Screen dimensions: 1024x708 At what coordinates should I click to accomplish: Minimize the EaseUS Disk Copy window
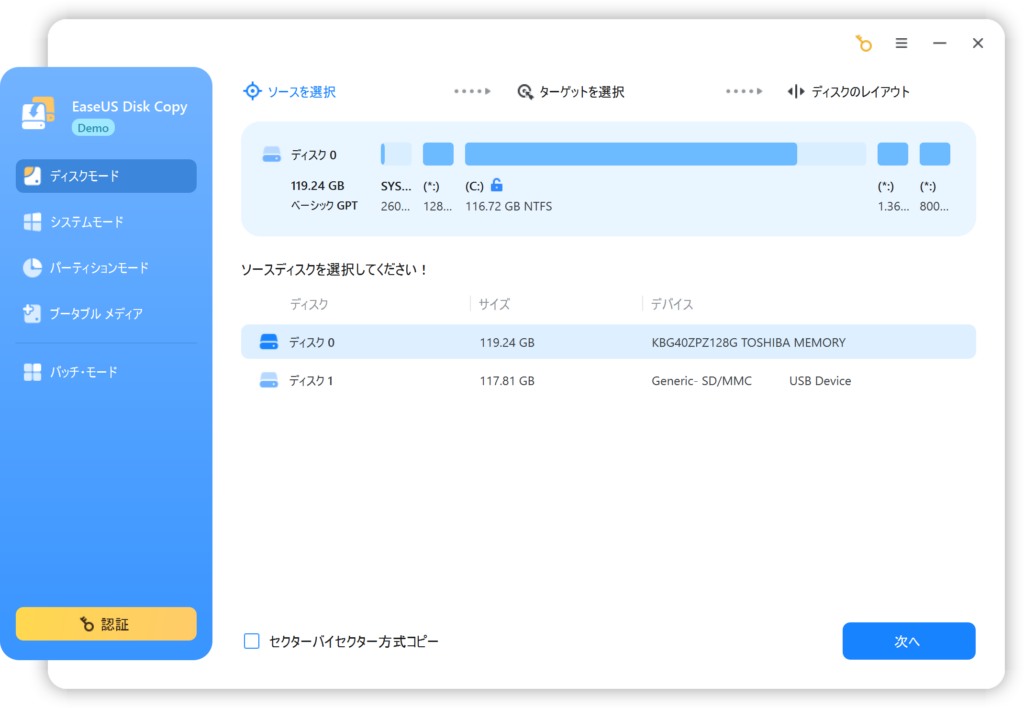coord(940,43)
